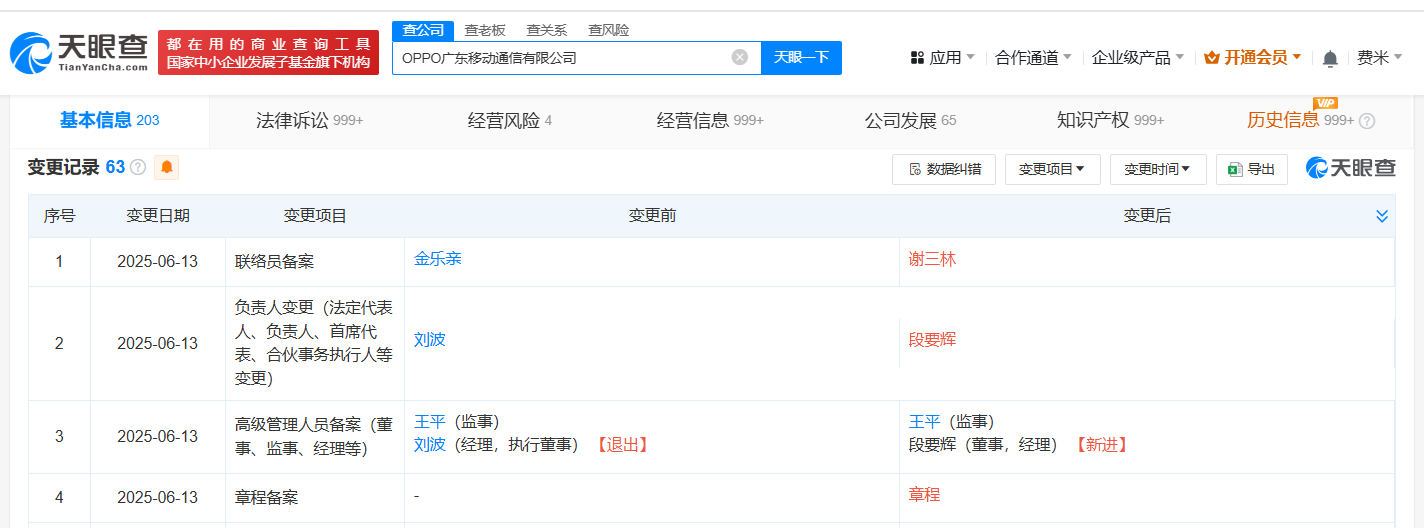Click the orange change-record alert bell
The height and width of the screenshot is (528, 1424).
pyautogui.click(x=167, y=167)
